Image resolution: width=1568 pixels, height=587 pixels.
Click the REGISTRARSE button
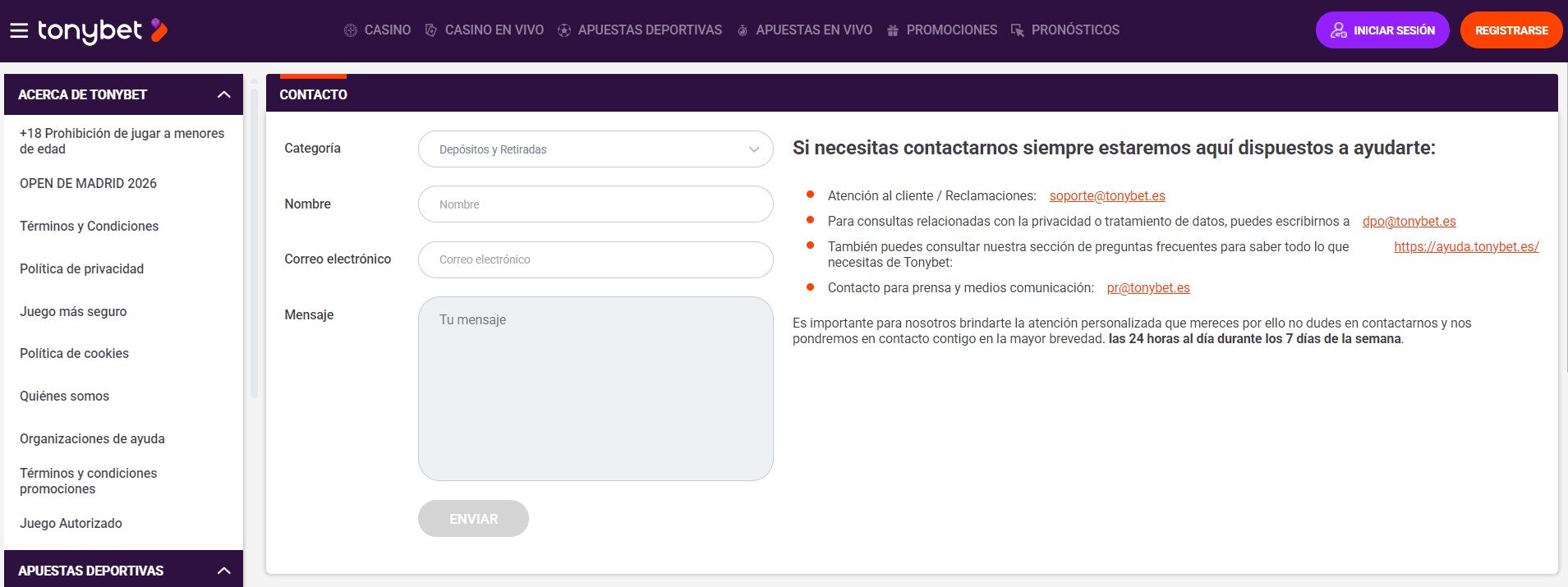pyautogui.click(x=1511, y=30)
